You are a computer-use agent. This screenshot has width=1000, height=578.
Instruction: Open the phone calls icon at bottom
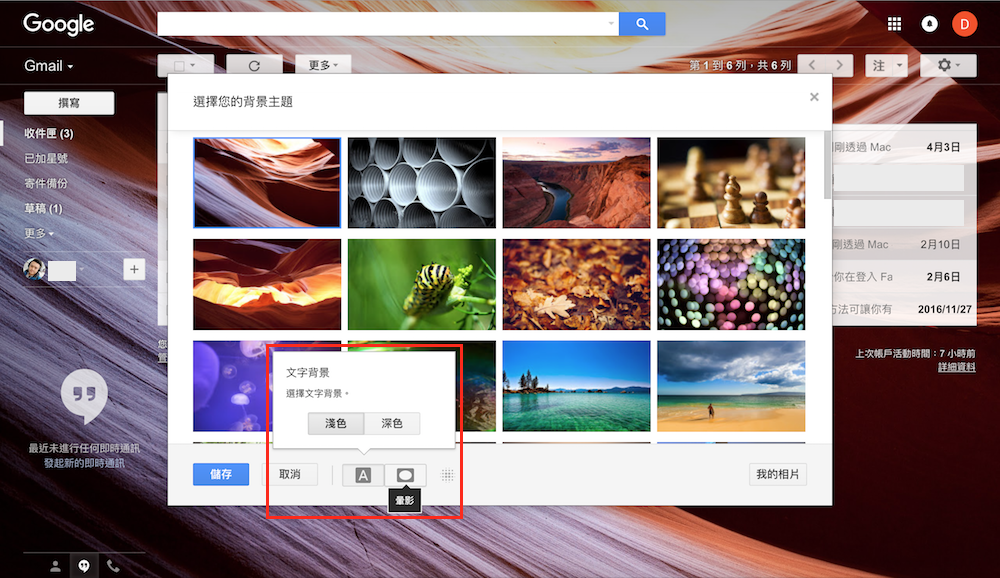(113, 566)
